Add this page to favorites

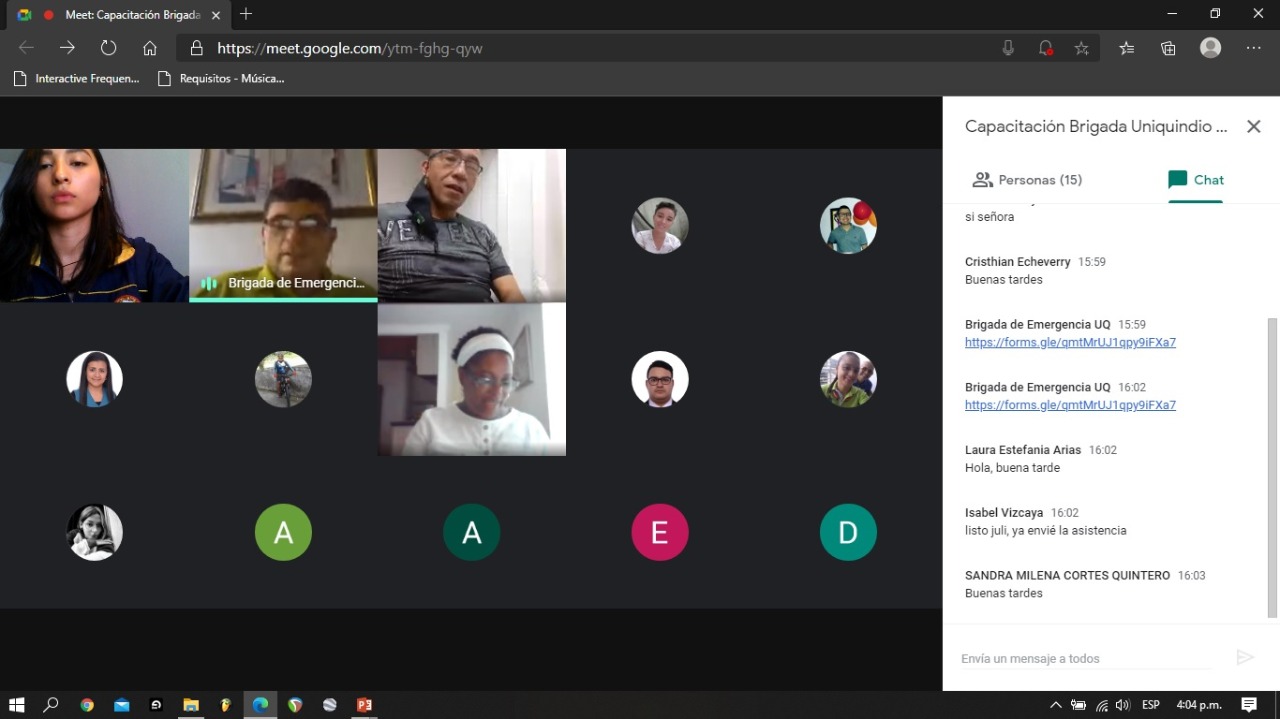(1082, 48)
